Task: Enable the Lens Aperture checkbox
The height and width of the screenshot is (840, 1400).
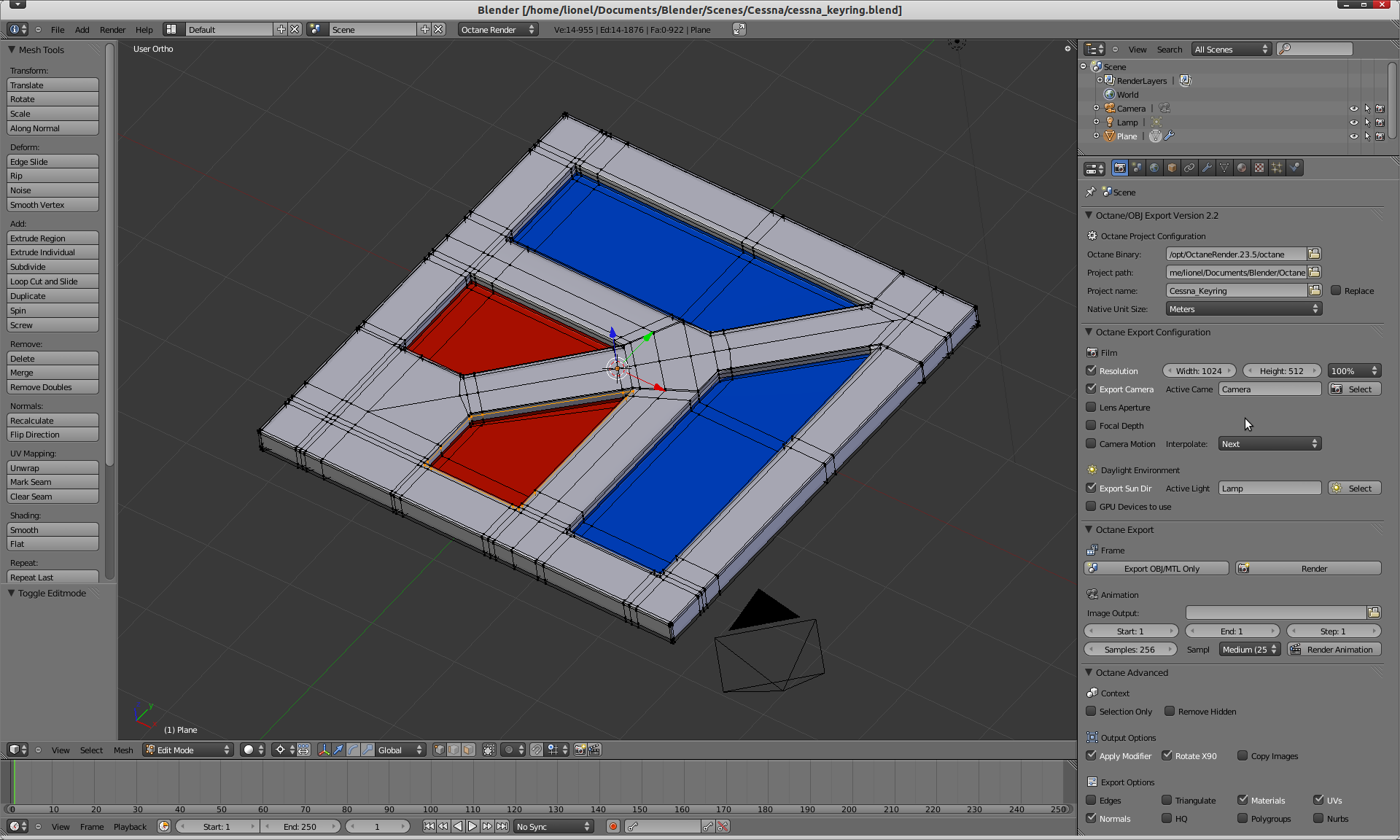Action: point(1092,407)
